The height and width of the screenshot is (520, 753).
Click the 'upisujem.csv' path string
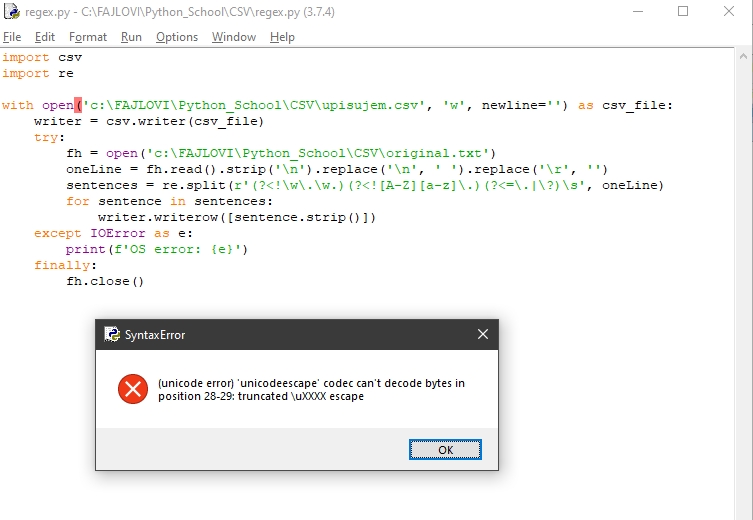pos(254,105)
